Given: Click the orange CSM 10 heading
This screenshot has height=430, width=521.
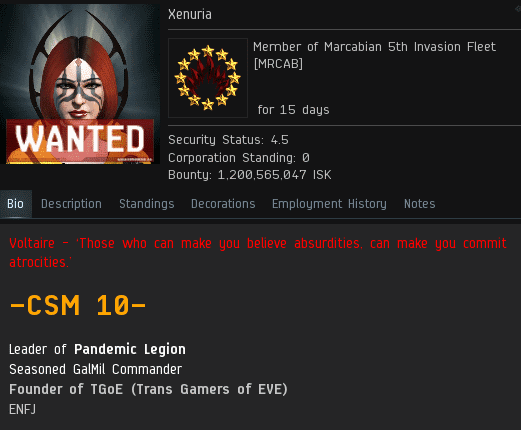Looking at the screenshot, I should click(78, 305).
